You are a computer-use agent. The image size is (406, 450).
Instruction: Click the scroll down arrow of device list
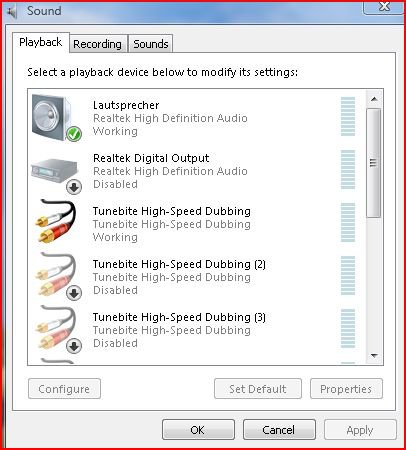point(374,356)
